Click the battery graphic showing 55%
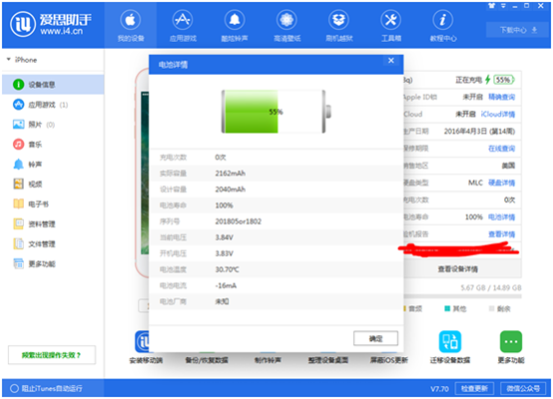The image size is (553, 399). point(276,111)
